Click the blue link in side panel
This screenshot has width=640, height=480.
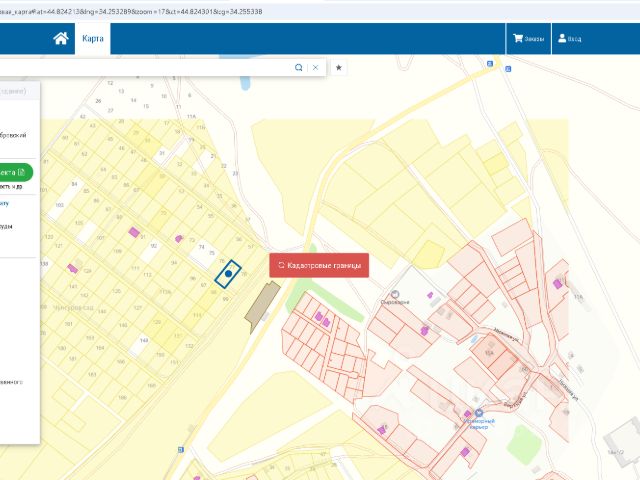pyautogui.click(x=4, y=203)
